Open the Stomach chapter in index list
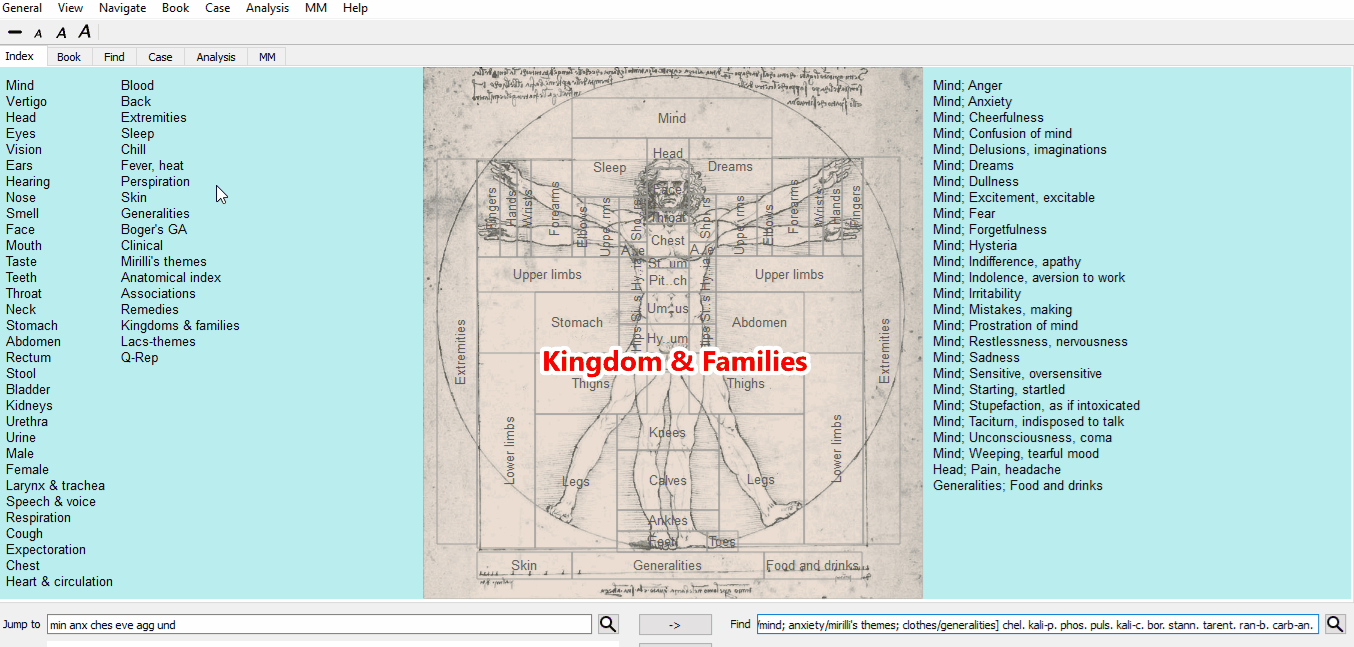 [x=32, y=326]
